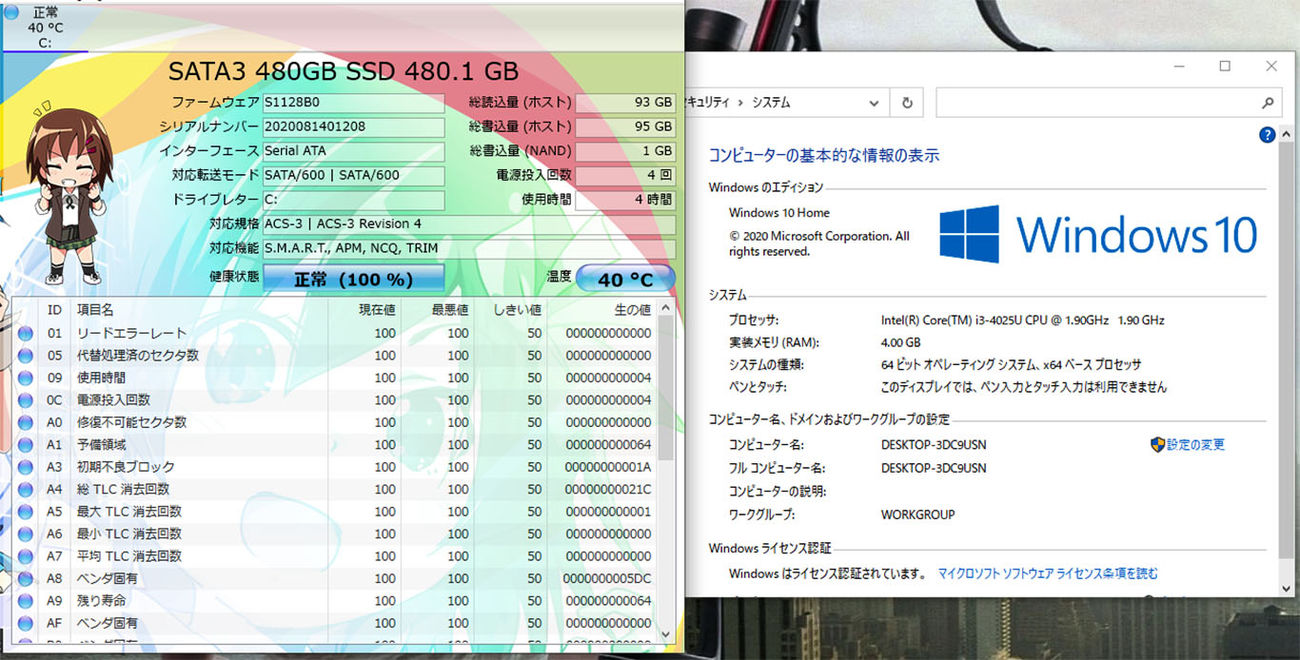The width and height of the screenshot is (1300, 660).
Task: Click the status circle for row A1 予備領域
Action: pos(26,445)
